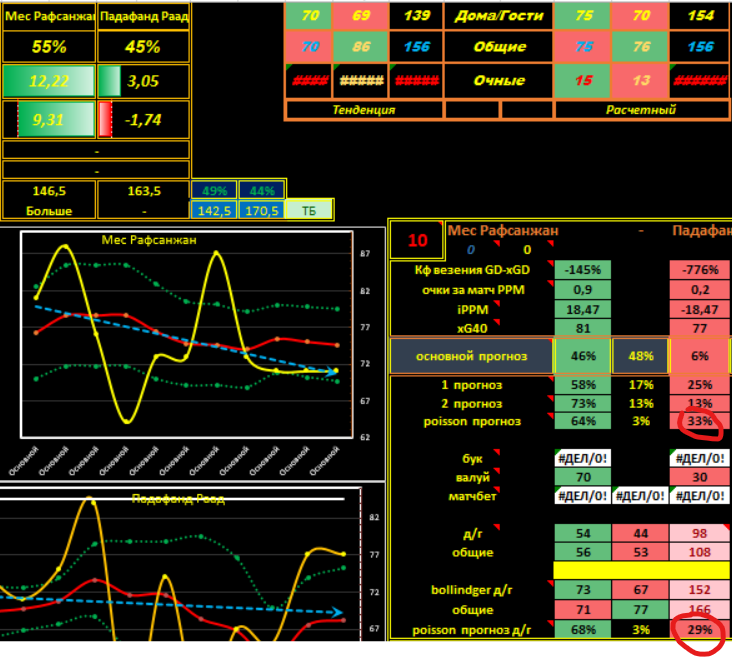Image resolution: width=732 pixels, height=657 pixels.
Task: Select the red-bordered cell showing 10
Action: pyautogui.click(x=417, y=240)
